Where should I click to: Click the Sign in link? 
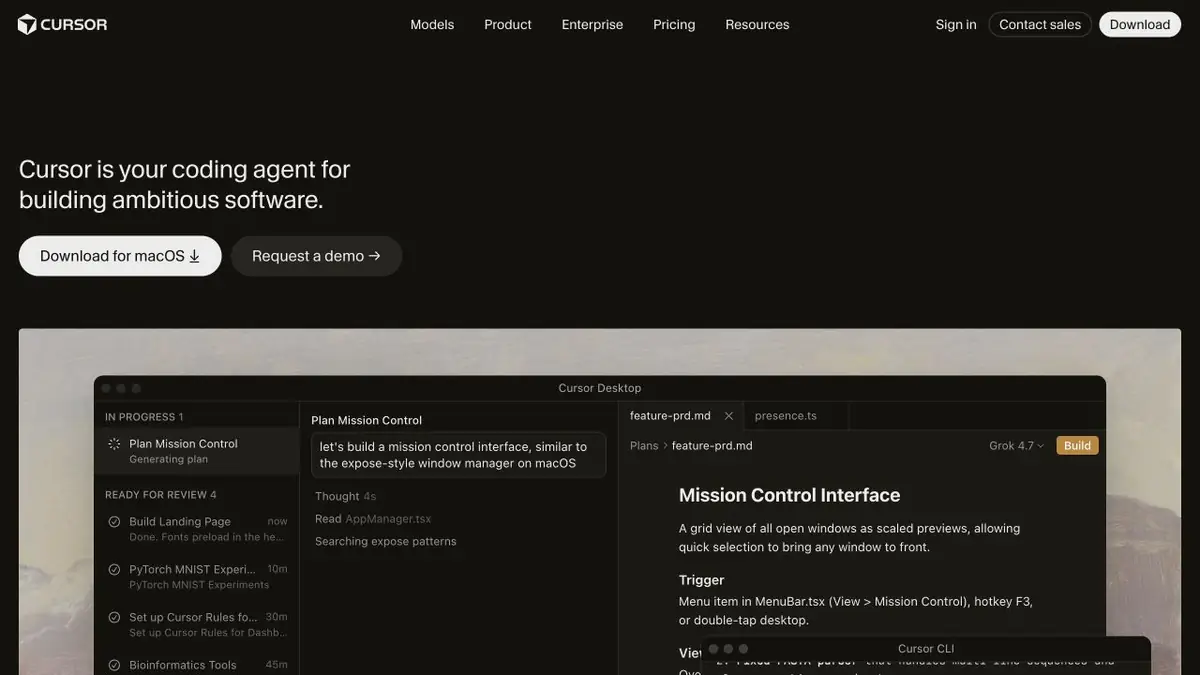(956, 24)
